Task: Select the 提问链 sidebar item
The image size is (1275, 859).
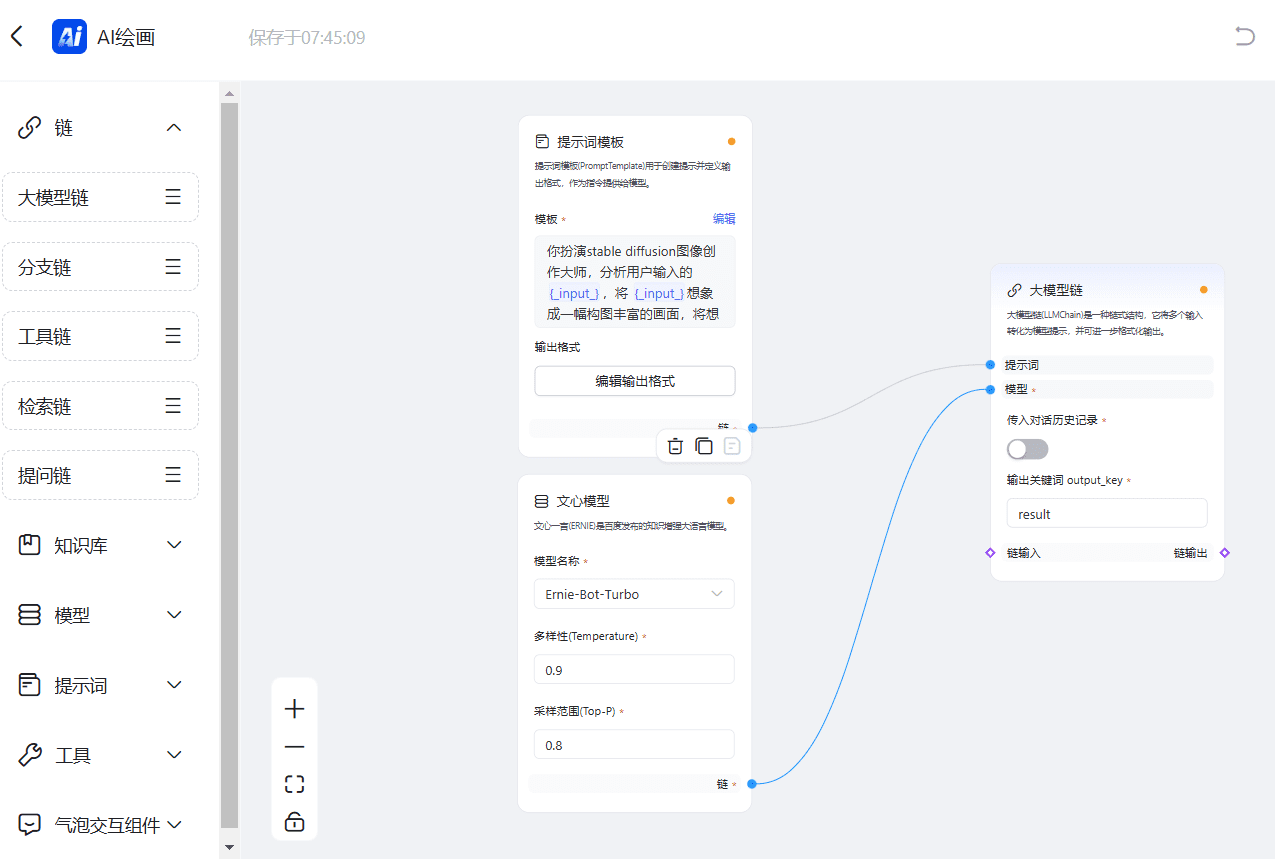Action: 100,475
